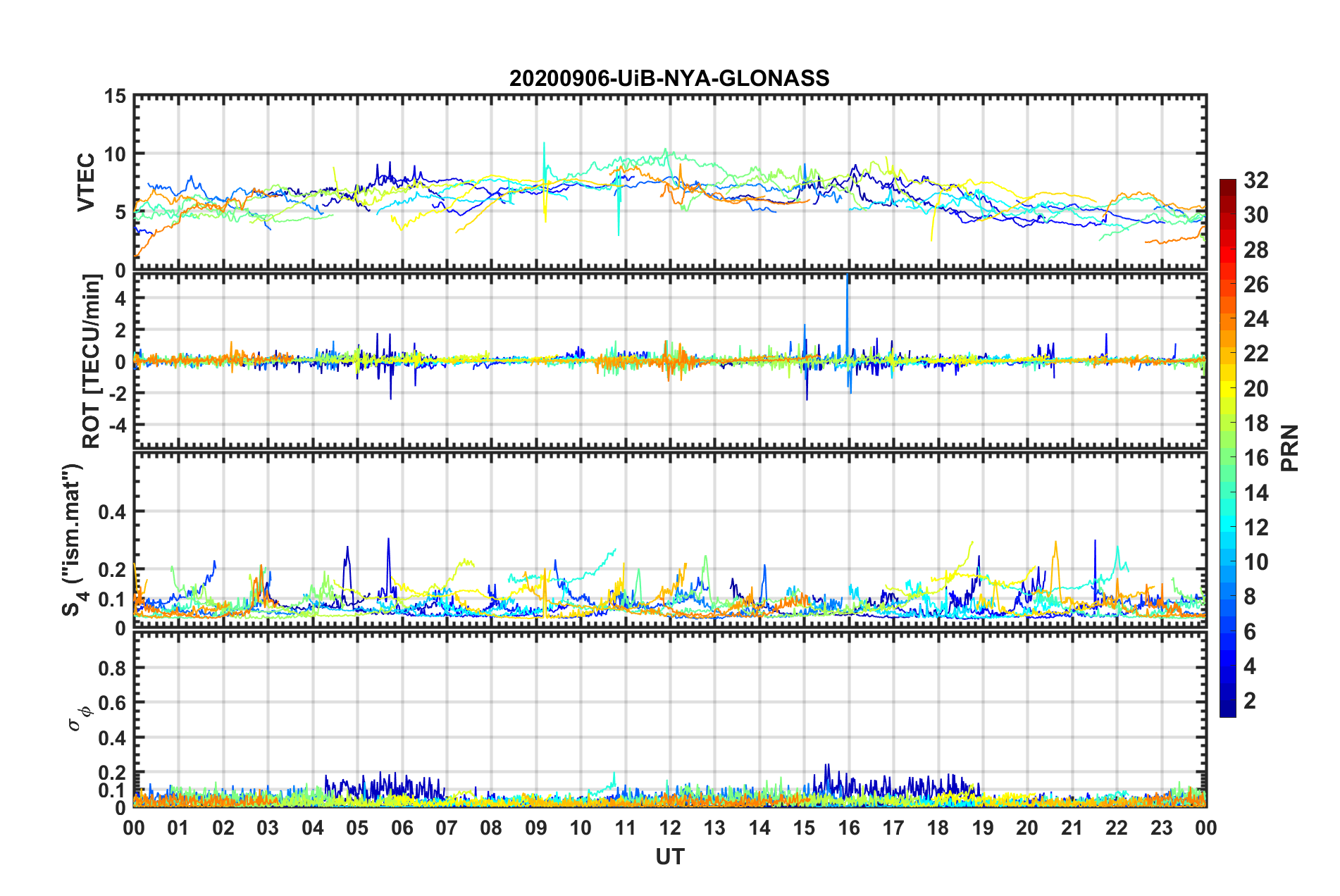Click the x-axis tick label 12
Image resolution: width=1340 pixels, height=896 pixels.
[670, 828]
